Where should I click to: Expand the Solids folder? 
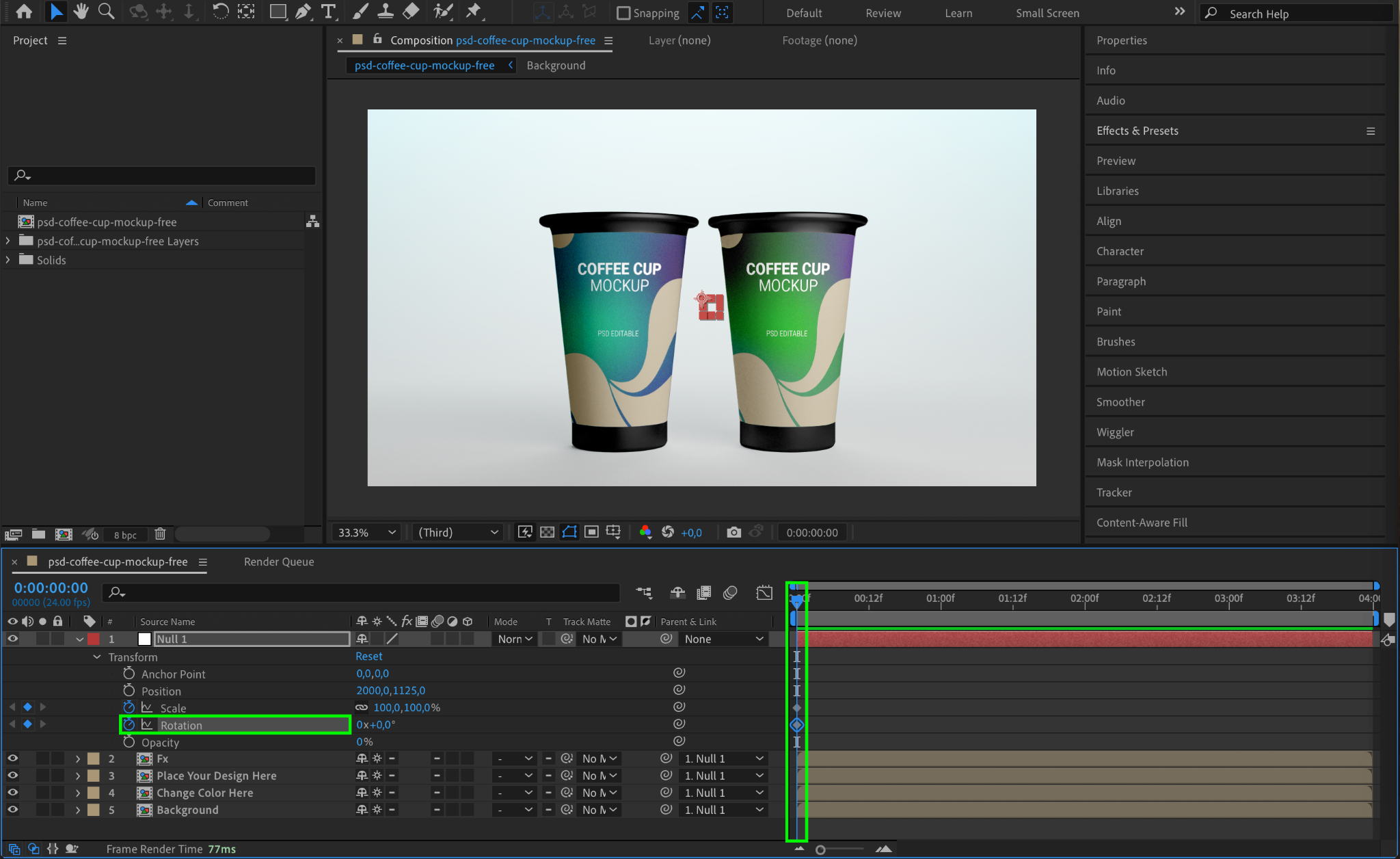(8, 260)
